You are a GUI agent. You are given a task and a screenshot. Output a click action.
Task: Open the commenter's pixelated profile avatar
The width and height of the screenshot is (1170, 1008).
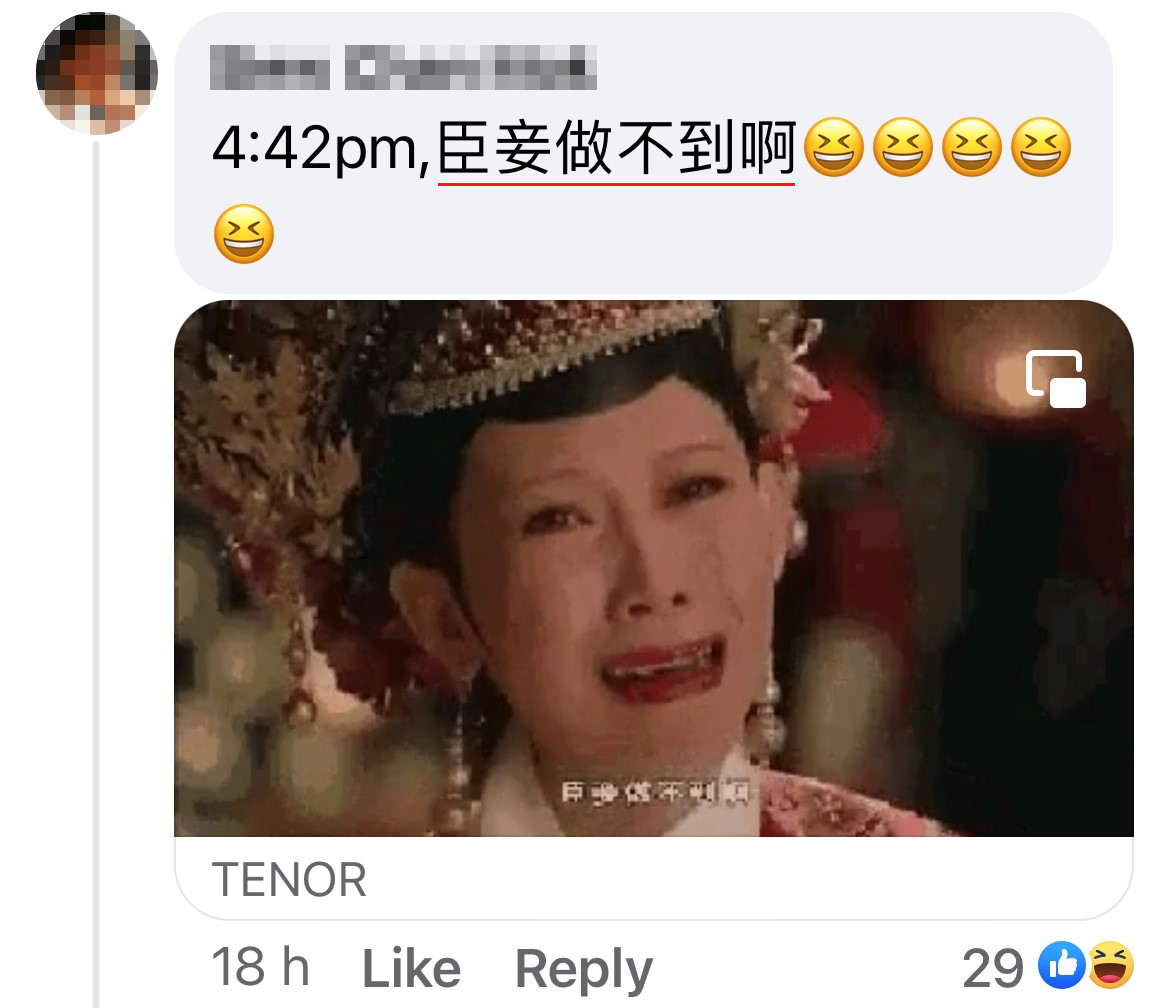click(97, 73)
